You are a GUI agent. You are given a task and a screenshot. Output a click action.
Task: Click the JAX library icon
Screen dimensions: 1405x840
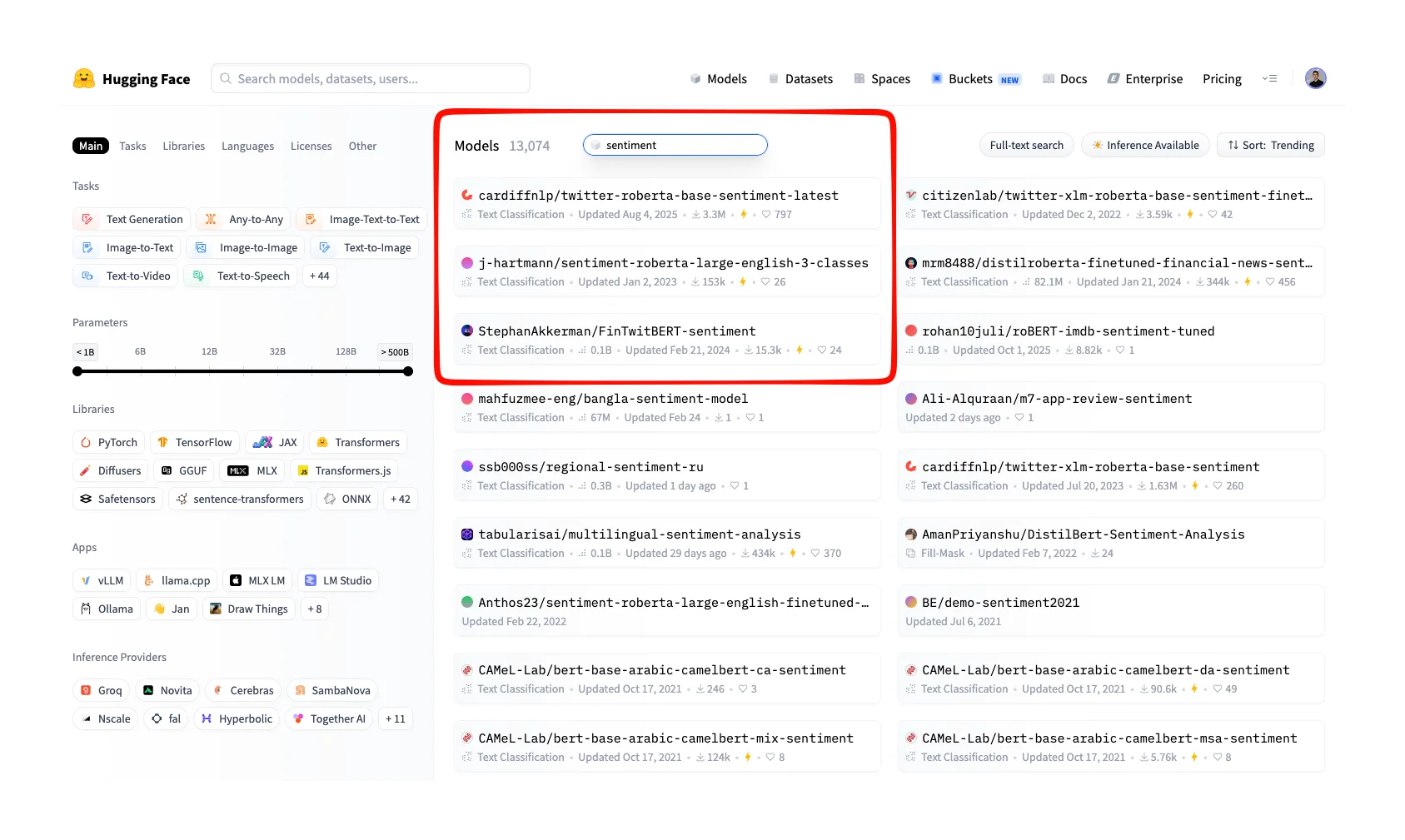(262, 442)
